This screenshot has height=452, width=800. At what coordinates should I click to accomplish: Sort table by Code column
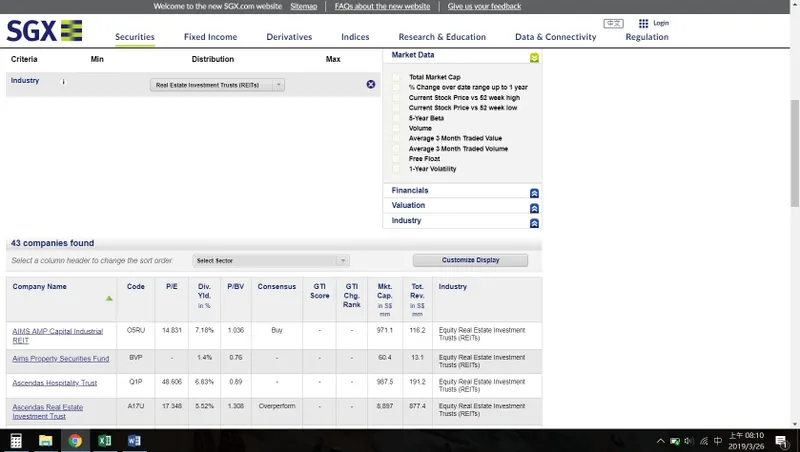136,287
